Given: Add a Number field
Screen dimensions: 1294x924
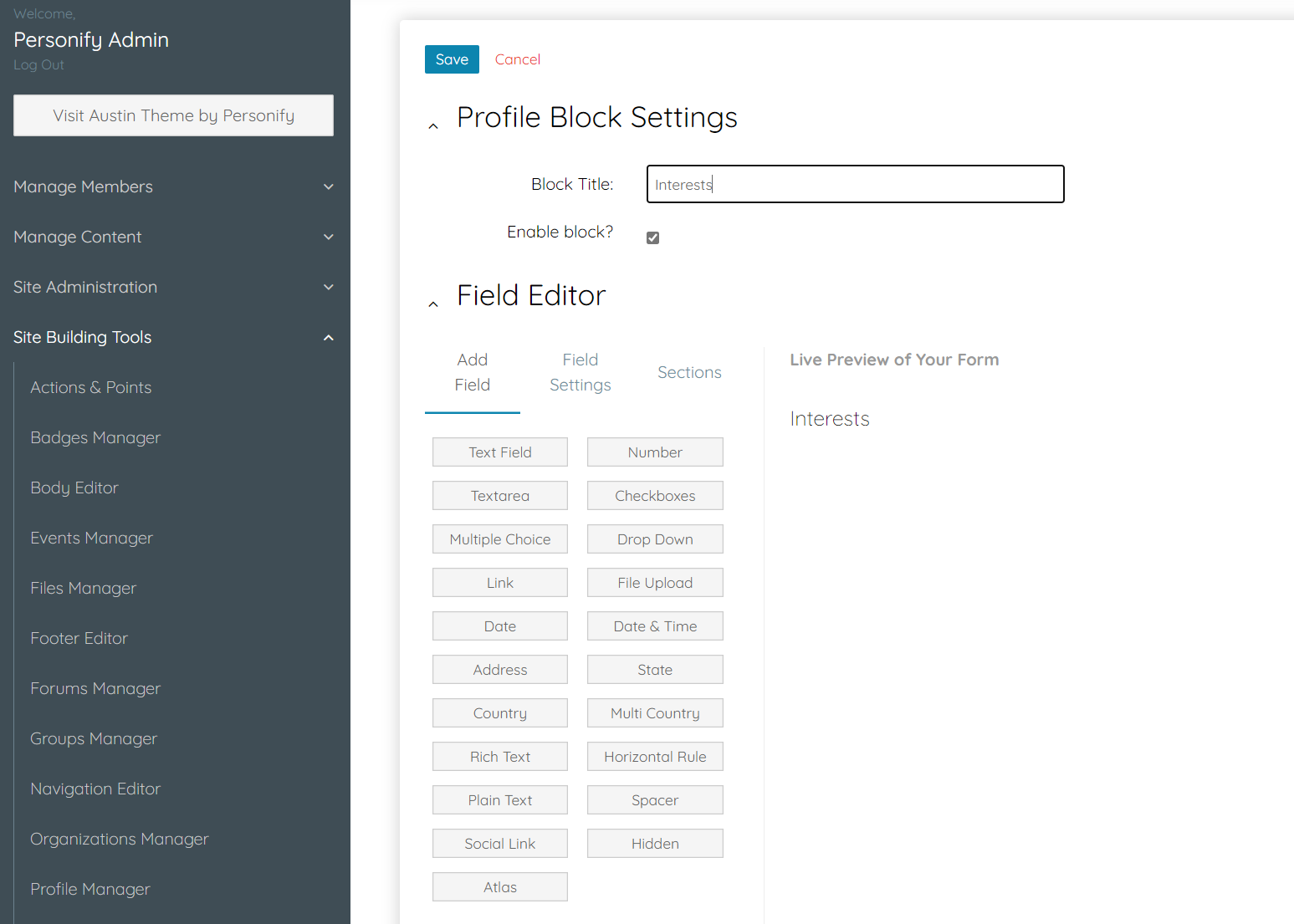Looking at the screenshot, I should 655,452.
